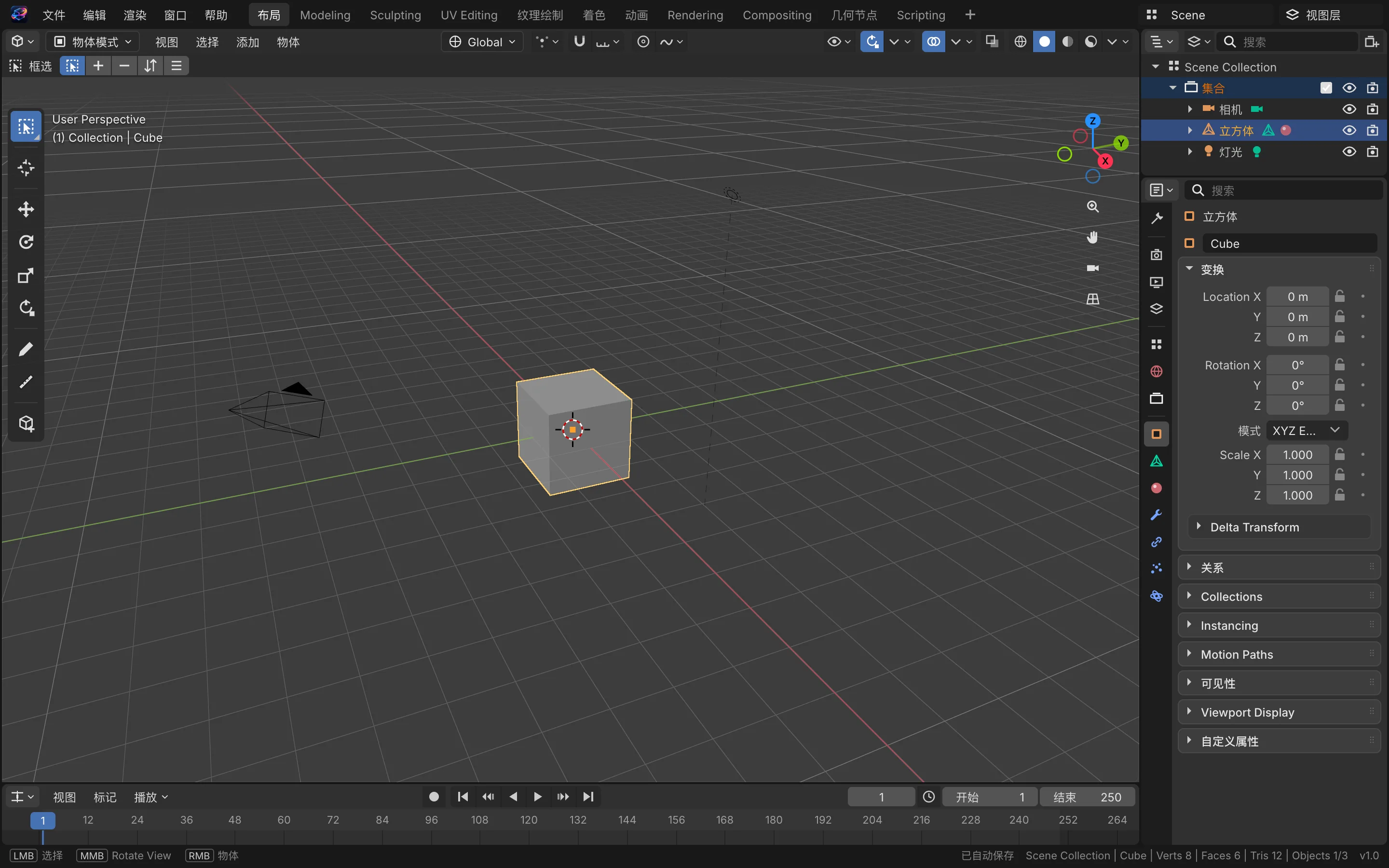Choose the Annotate pencil tool

pyautogui.click(x=26, y=349)
